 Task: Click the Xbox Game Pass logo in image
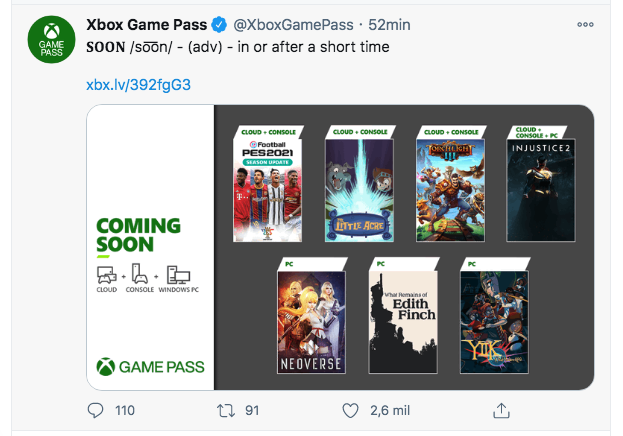150,367
